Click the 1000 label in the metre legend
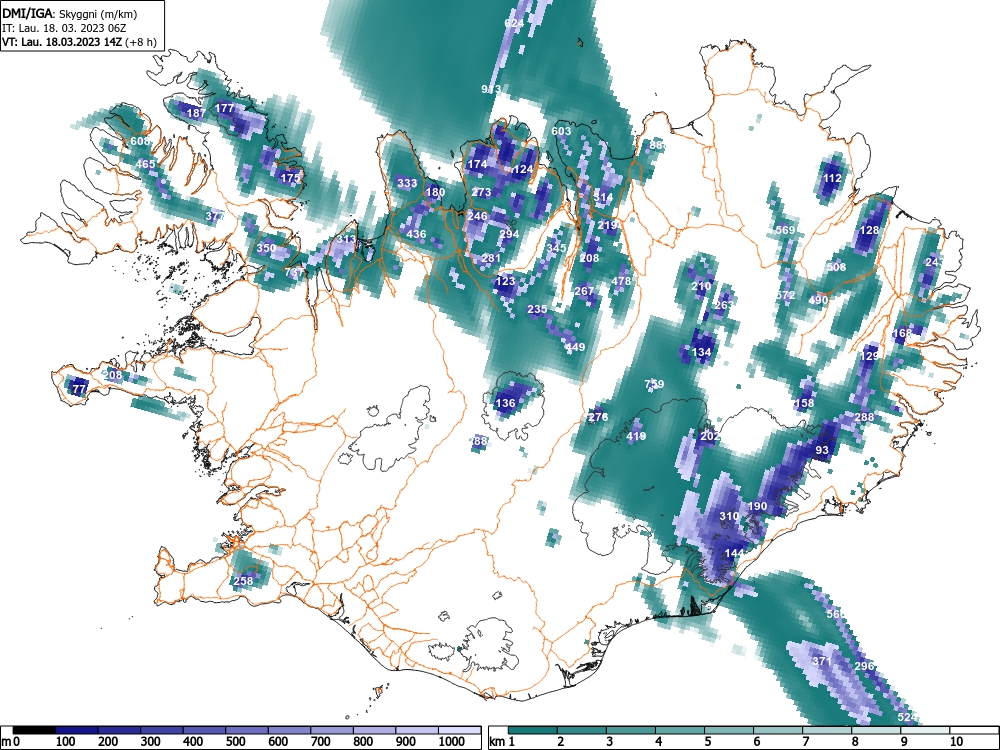This screenshot has width=1000, height=750. coord(452,742)
